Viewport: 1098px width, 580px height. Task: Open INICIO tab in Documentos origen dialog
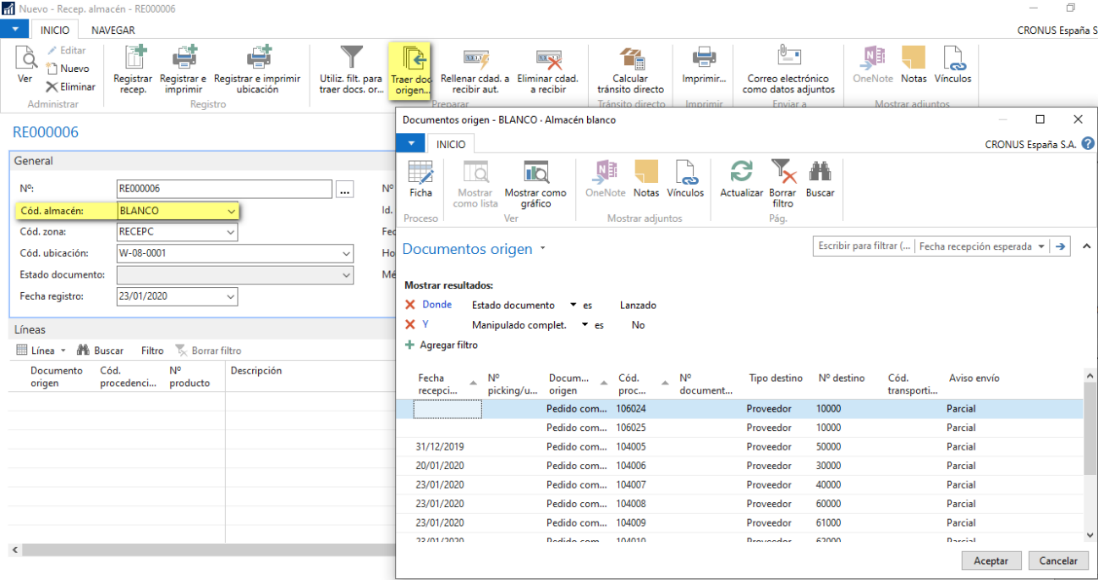450,144
